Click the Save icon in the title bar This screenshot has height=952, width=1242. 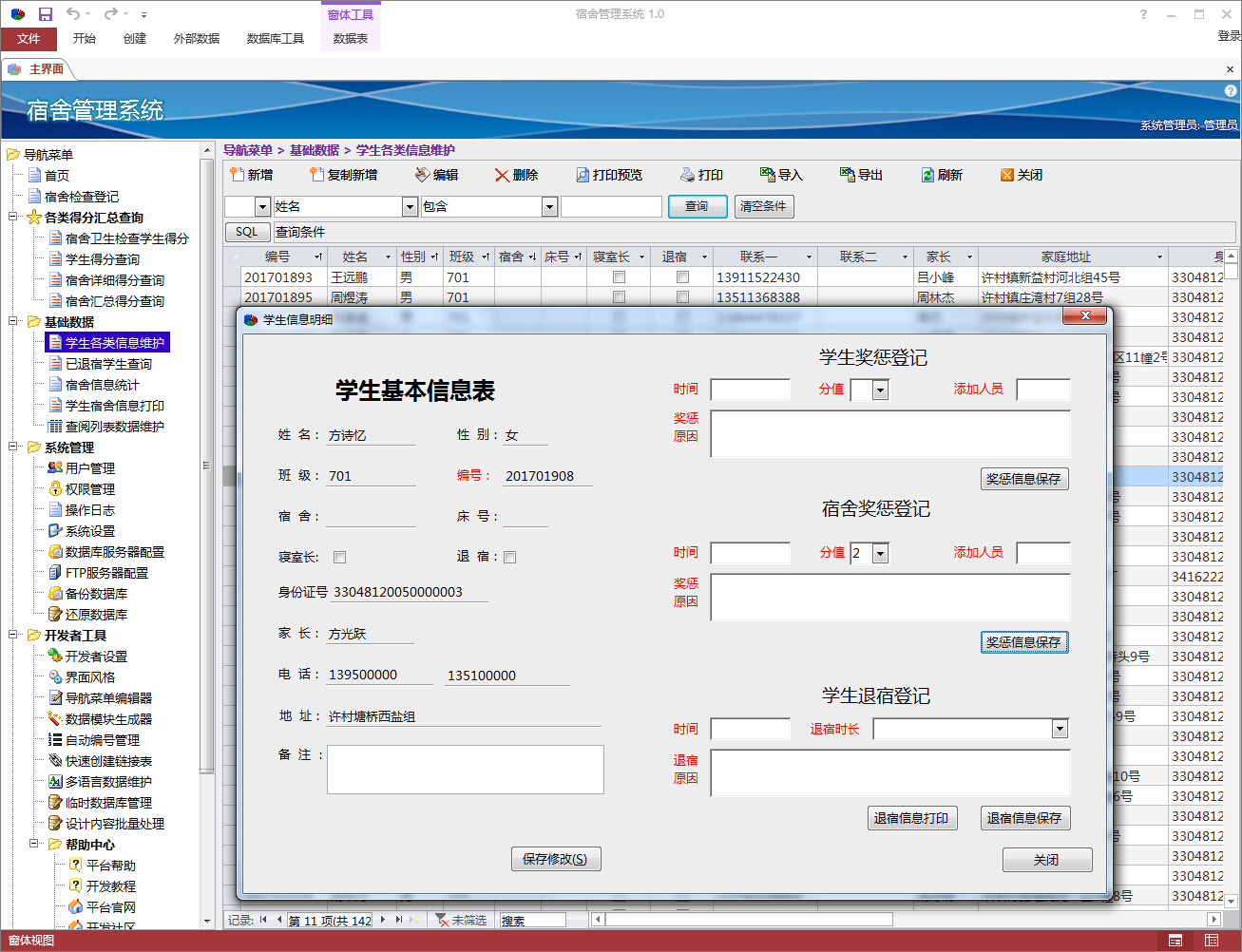(x=46, y=14)
